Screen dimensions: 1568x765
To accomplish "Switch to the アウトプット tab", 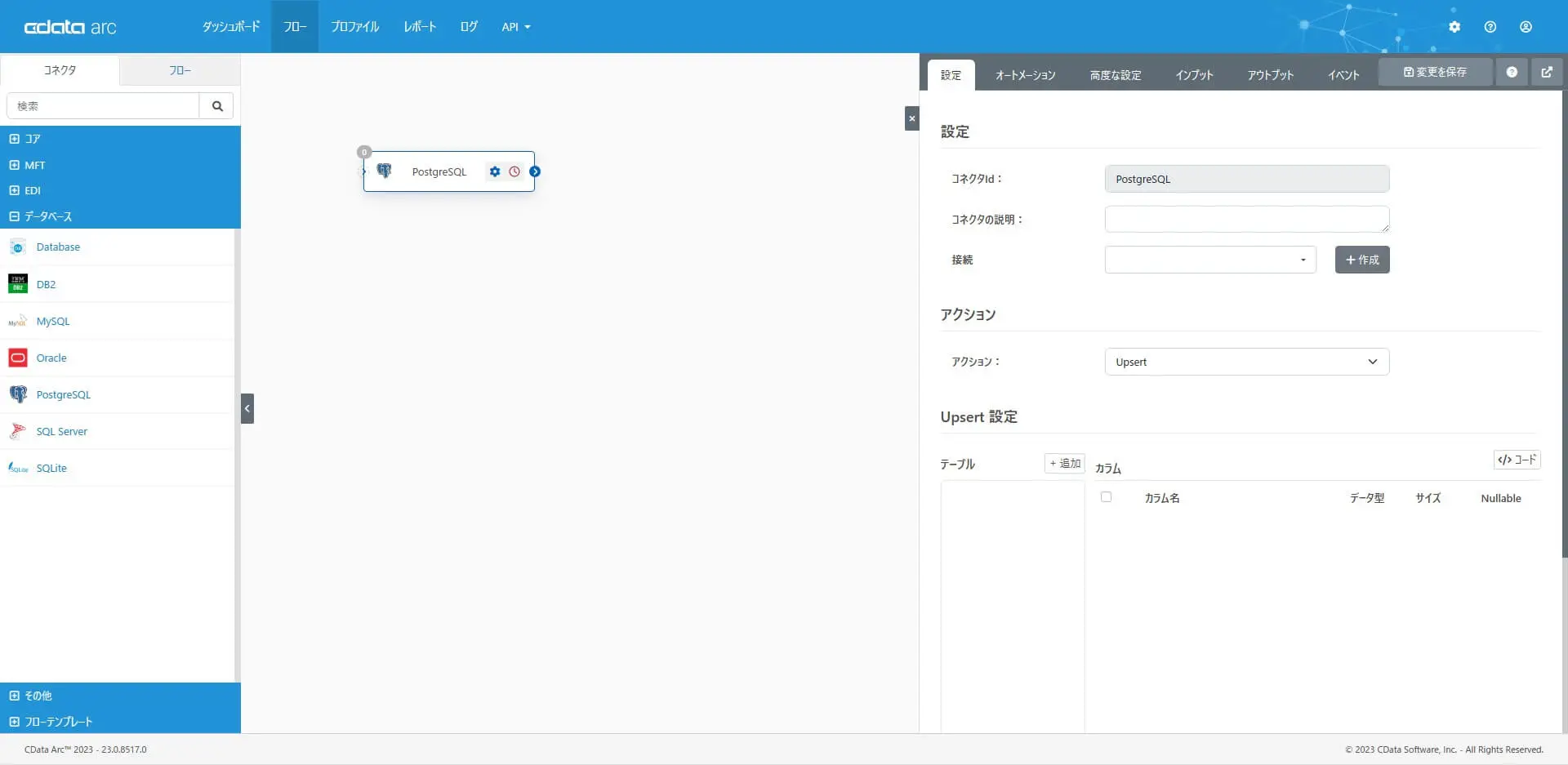I will click(1270, 75).
